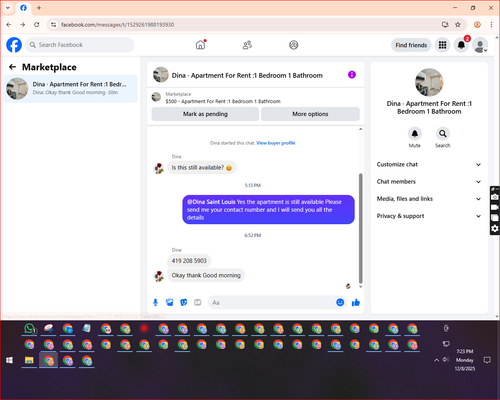The image size is (500, 400).
Task: Open the Dina Apartment For Rent conversation
Action: click(70, 89)
